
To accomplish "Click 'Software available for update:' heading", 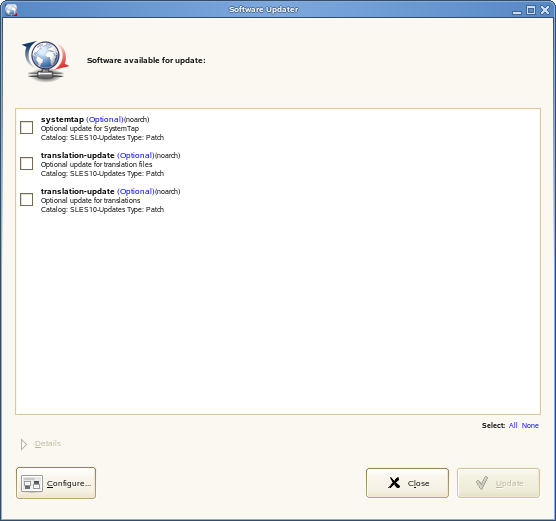I will click(146, 60).
